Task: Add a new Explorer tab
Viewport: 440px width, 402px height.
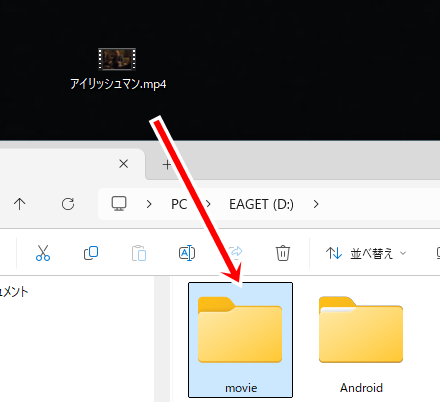Action: pyautogui.click(x=167, y=164)
